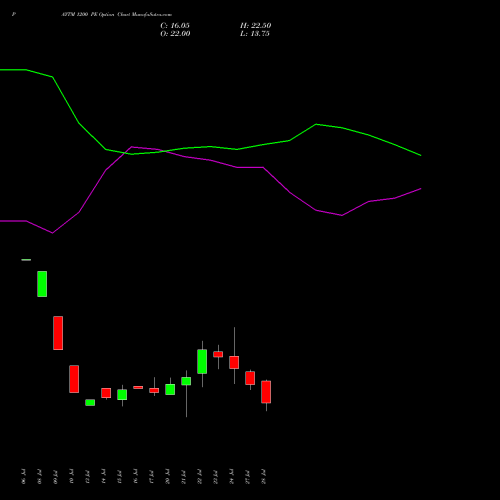Click the open price value O: 22.00
Image resolution: width=500 pixels, height=500 pixels.
(175, 33)
